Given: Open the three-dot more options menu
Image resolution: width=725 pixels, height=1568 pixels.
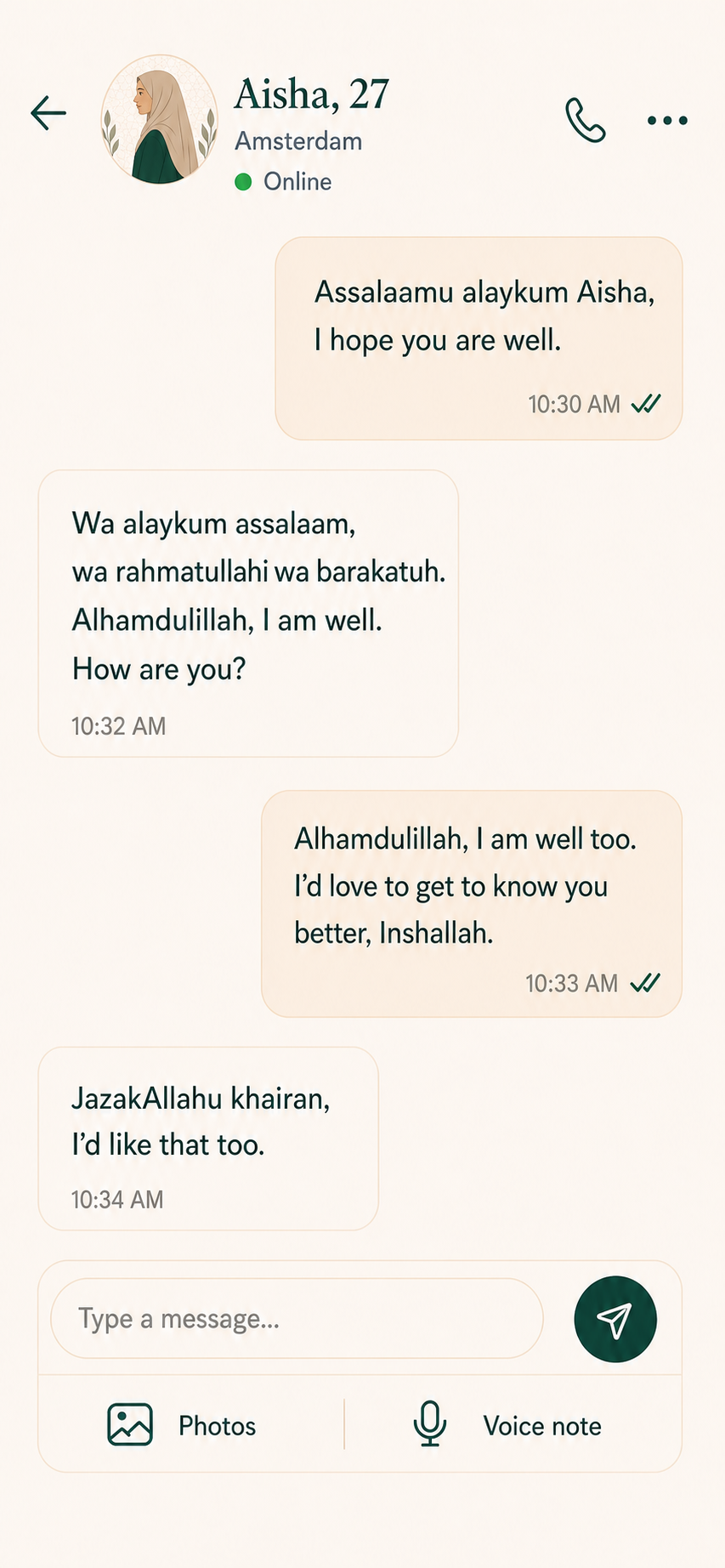Looking at the screenshot, I should click(x=667, y=121).
